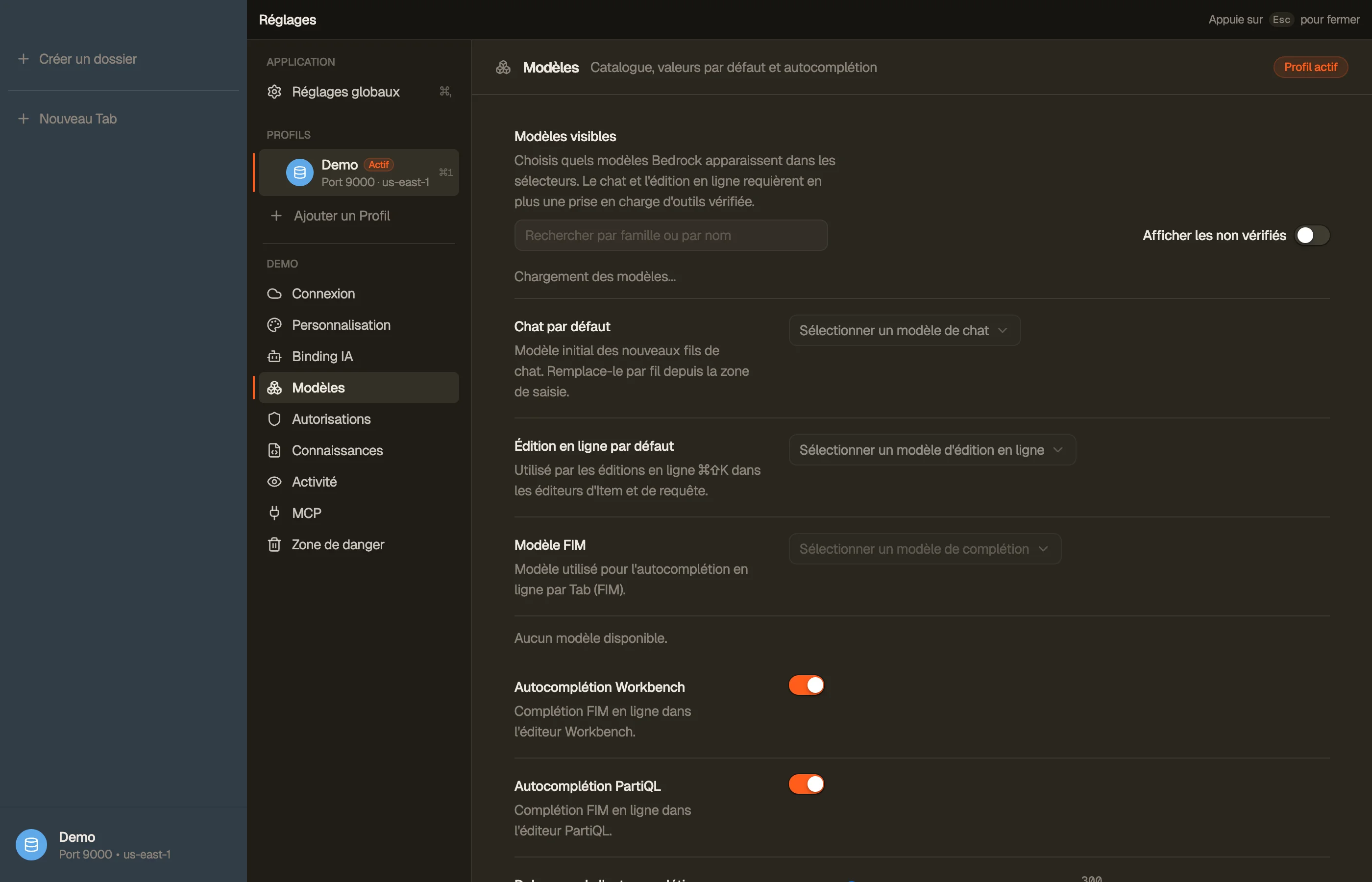Viewport: 1372px width, 882px height.
Task: Open the Connaissances settings page
Action: 359,451
